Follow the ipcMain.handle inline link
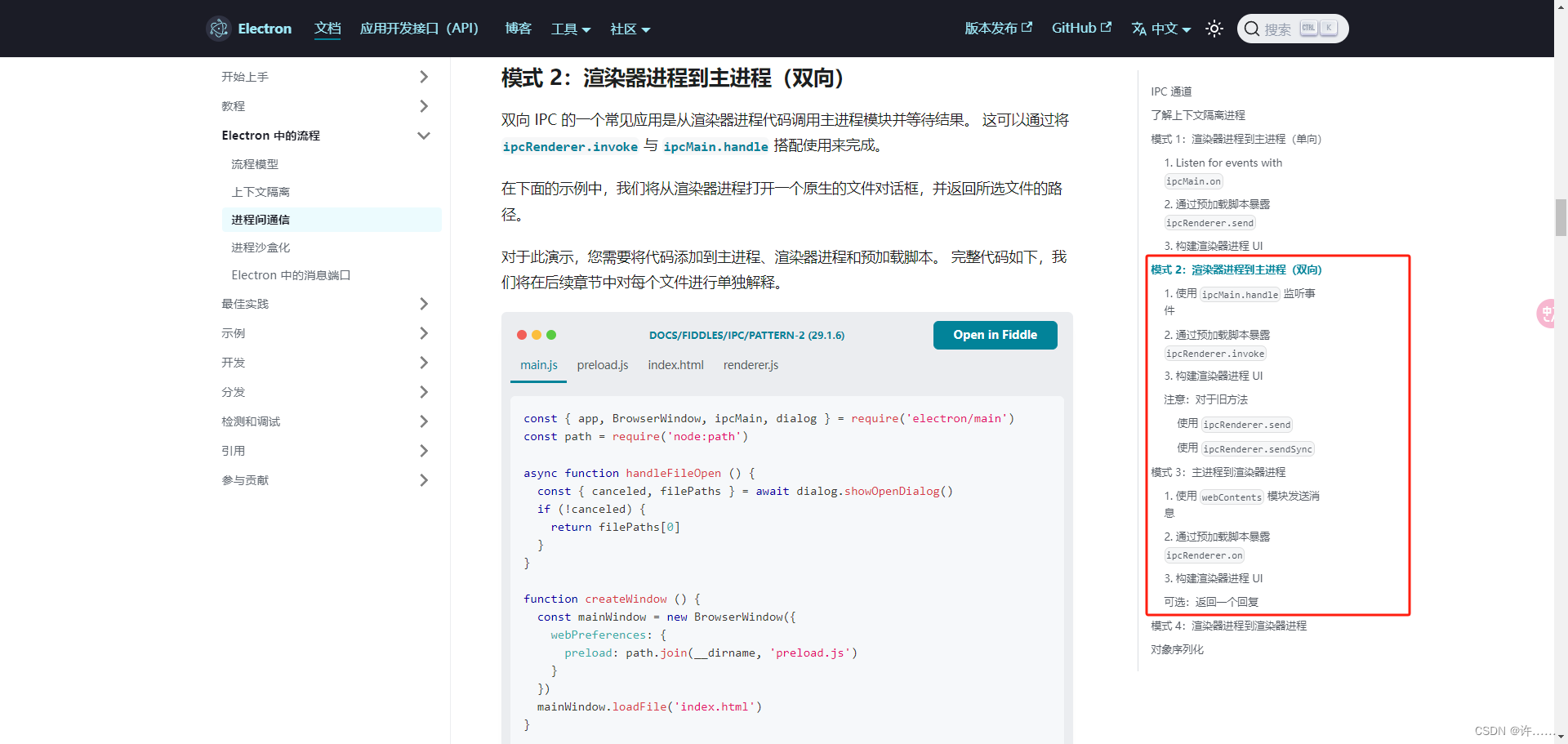1568x744 pixels. pos(715,147)
